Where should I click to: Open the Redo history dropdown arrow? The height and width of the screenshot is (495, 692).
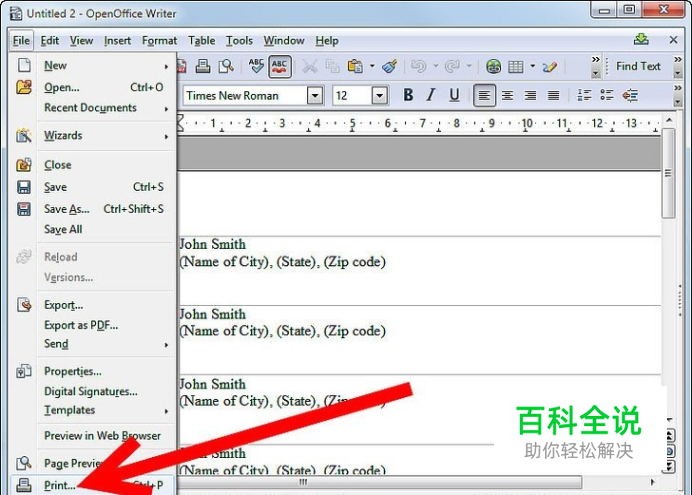pos(469,66)
